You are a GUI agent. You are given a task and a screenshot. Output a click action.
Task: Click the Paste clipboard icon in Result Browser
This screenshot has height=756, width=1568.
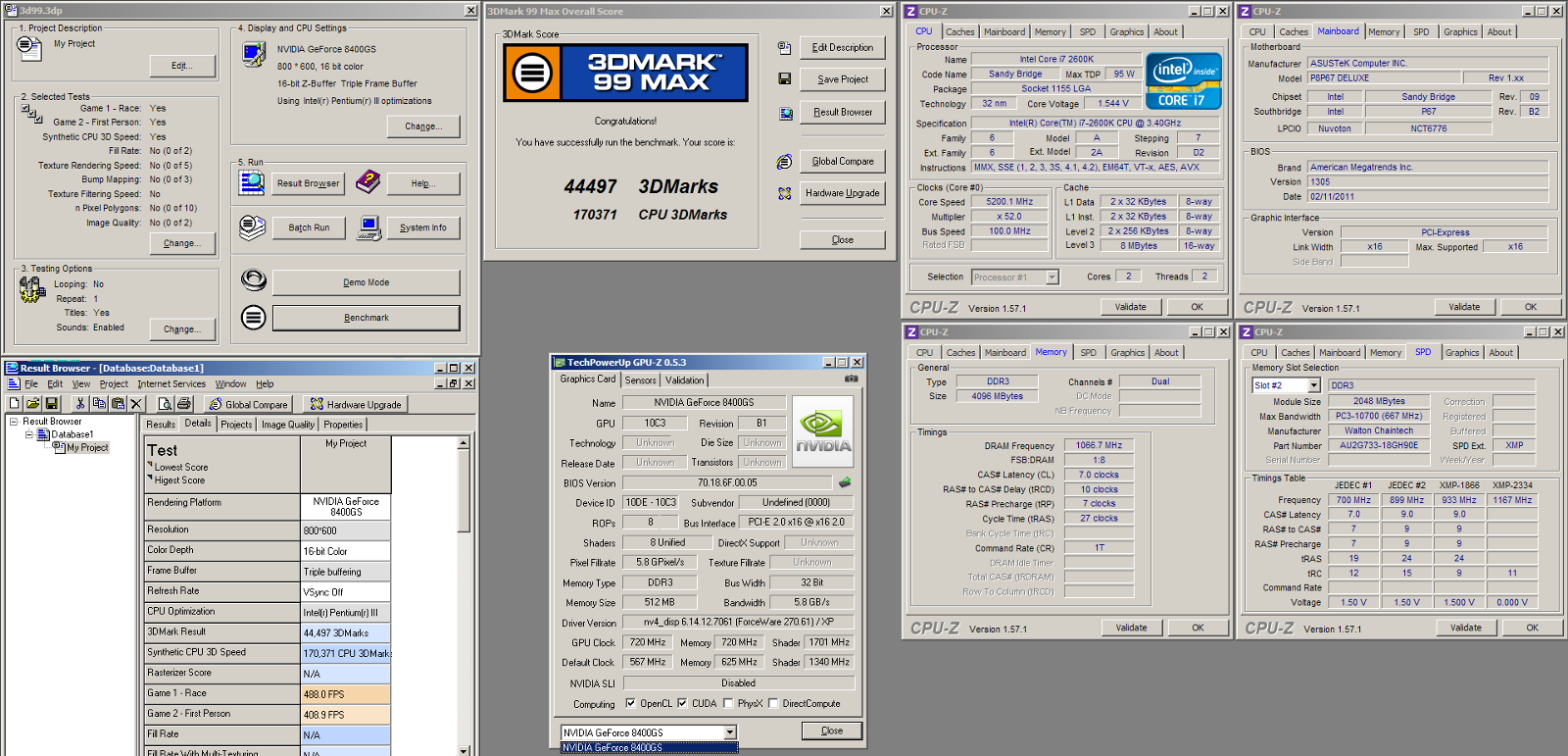pyautogui.click(x=118, y=403)
